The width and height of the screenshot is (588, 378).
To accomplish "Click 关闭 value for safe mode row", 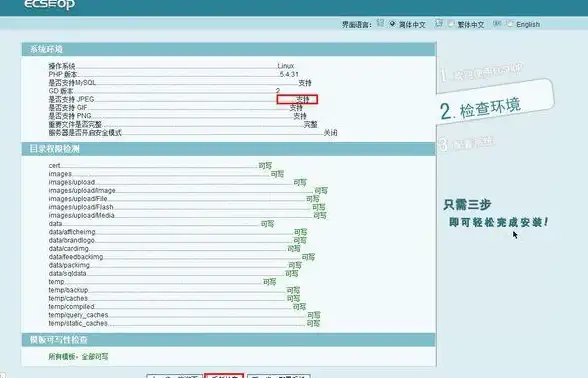I will coord(330,132).
